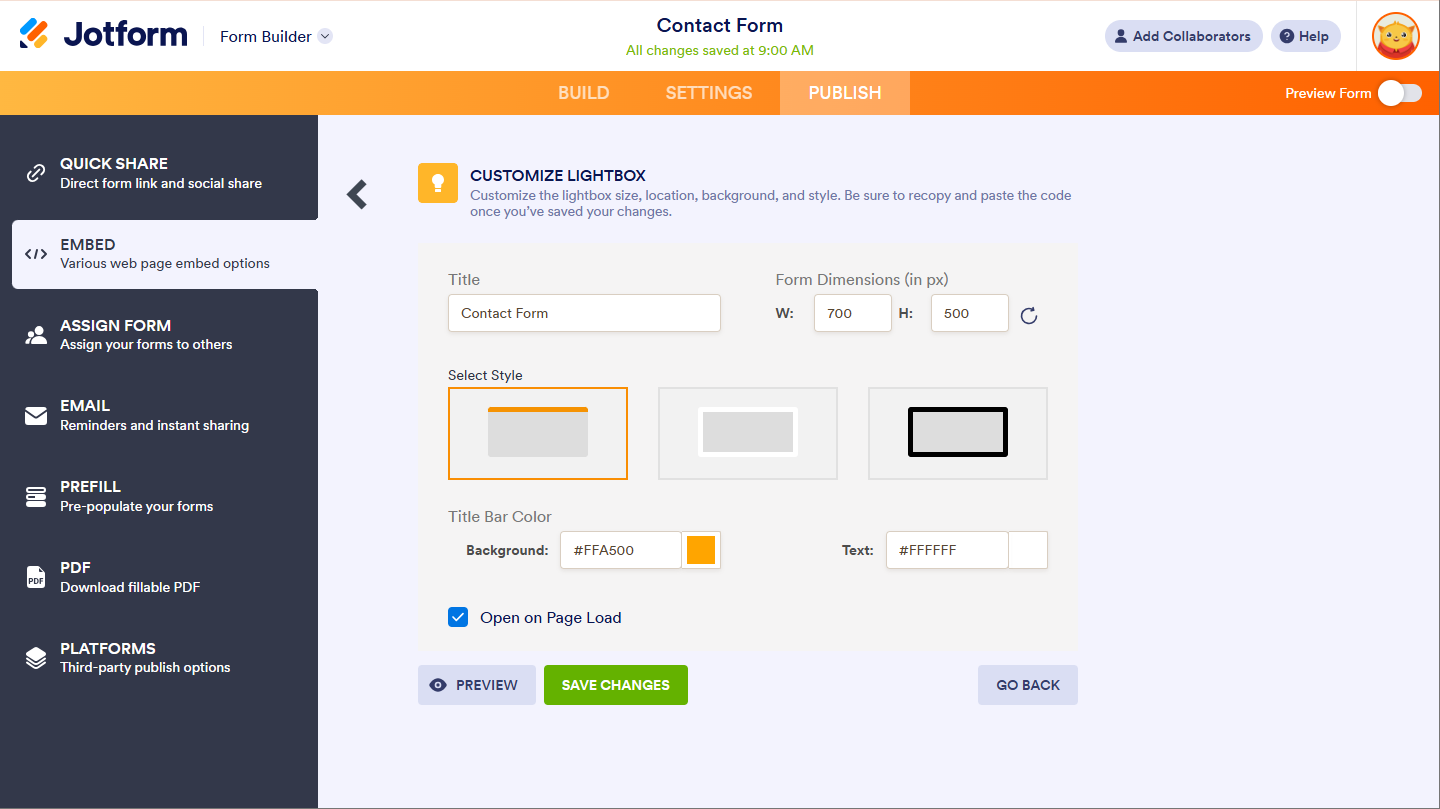Open the user avatar menu

pyautogui.click(x=1396, y=36)
